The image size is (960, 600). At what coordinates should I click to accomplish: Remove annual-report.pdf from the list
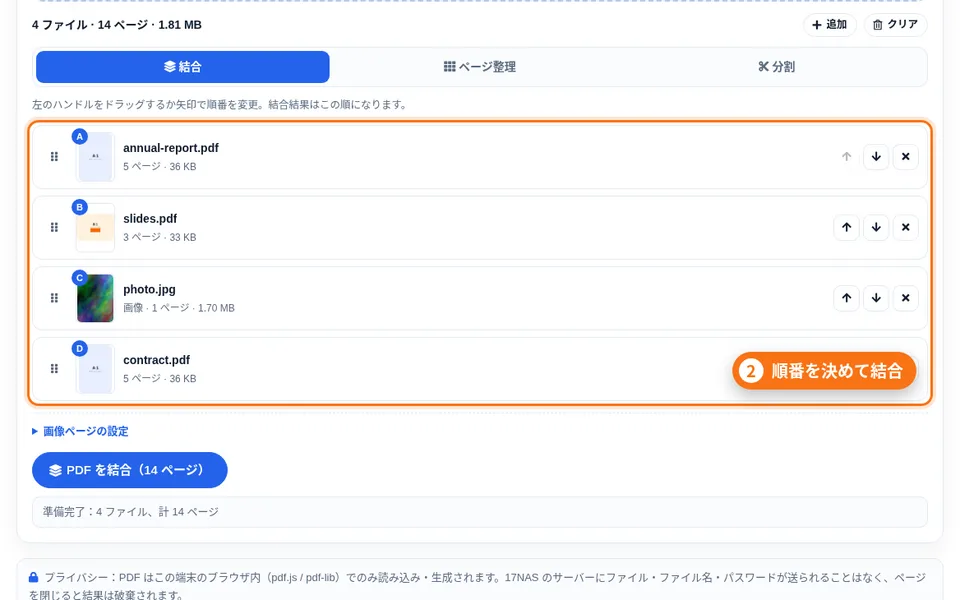point(906,157)
